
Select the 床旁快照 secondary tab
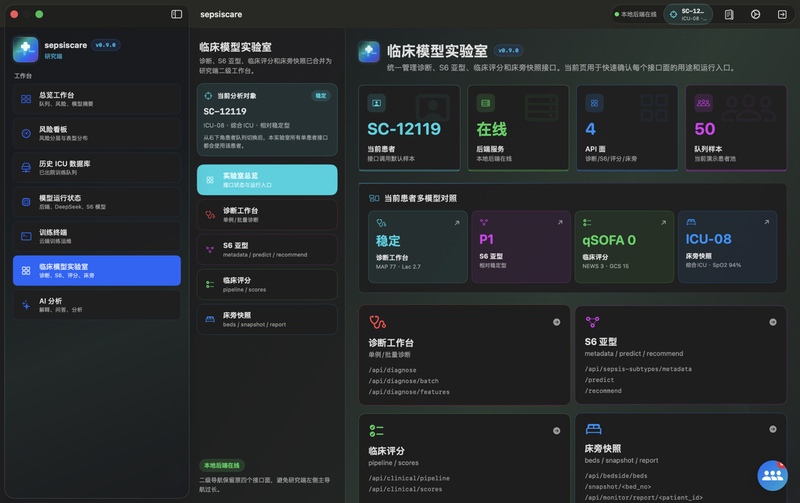point(267,319)
